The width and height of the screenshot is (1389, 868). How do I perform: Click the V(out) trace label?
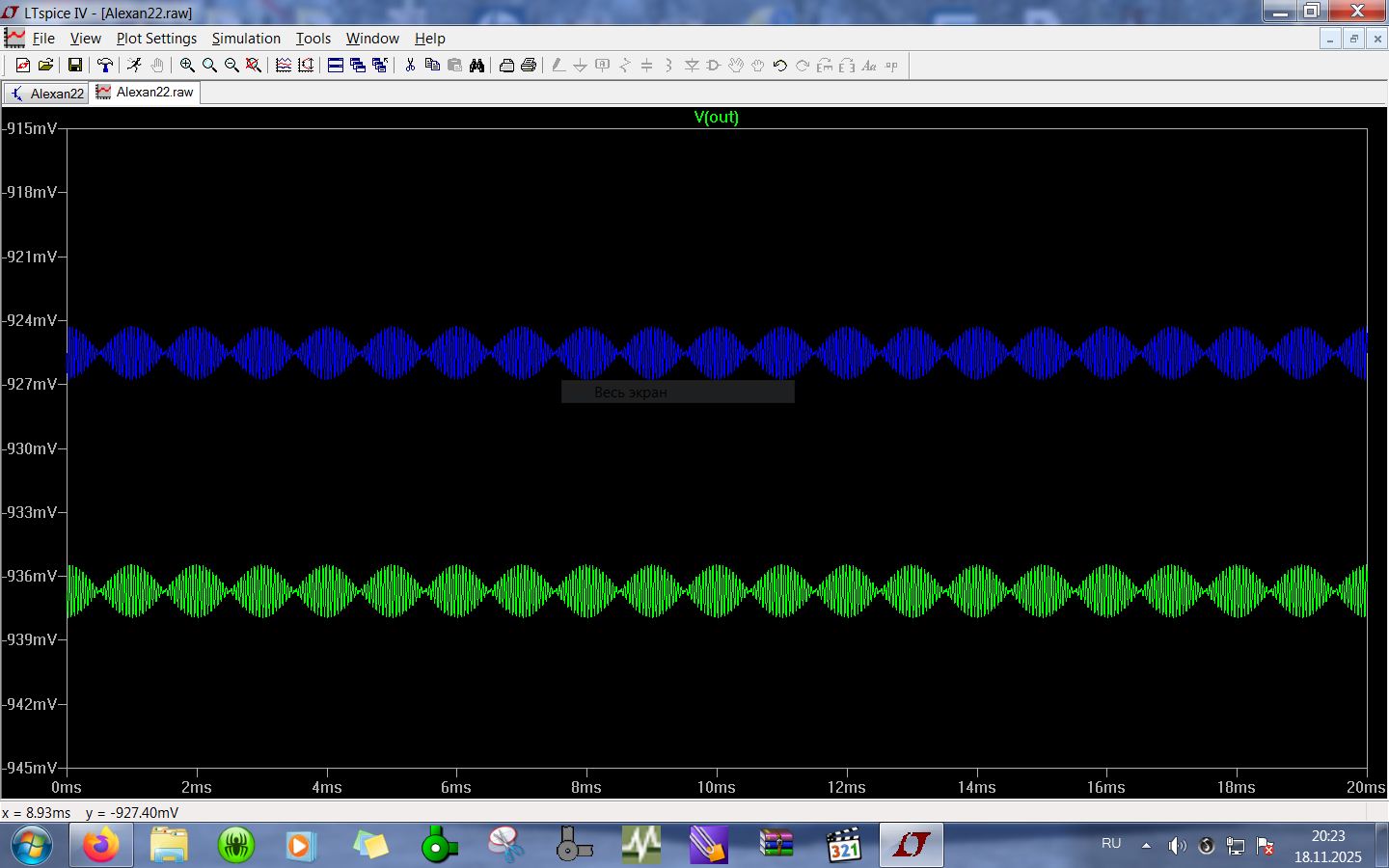pyautogui.click(x=717, y=118)
